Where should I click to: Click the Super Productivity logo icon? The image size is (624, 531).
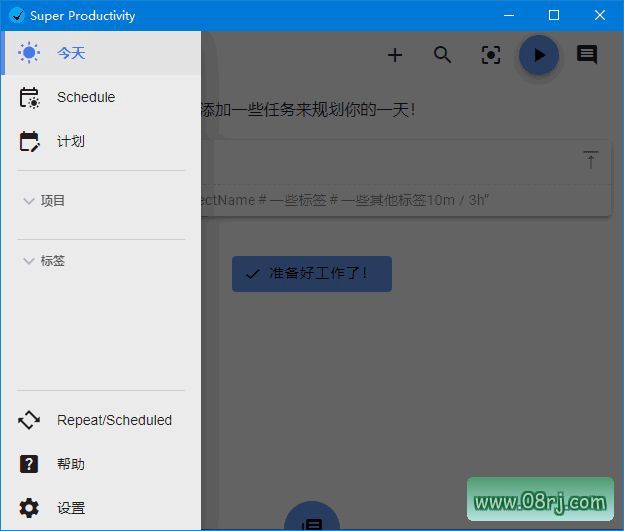[x=17, y=16]
